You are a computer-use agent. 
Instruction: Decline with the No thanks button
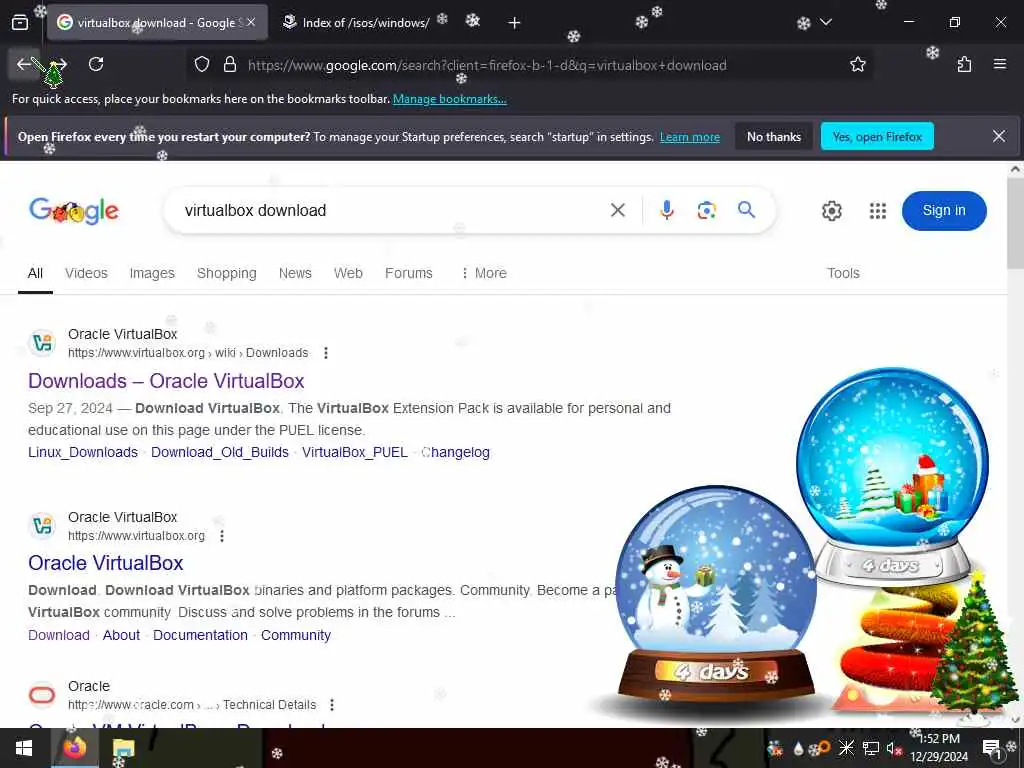pyautogui.click(x=773, y=136)
